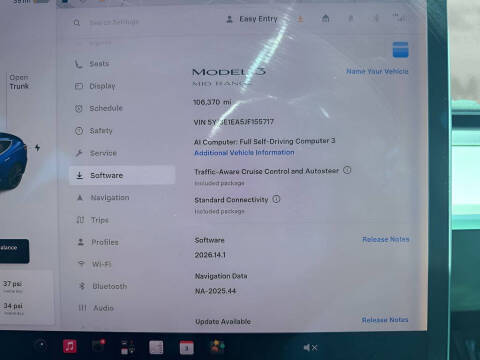Screen dimensions: 480x360
Task: Tap the search magnifier icon
Action: click(x=77, y=23)
